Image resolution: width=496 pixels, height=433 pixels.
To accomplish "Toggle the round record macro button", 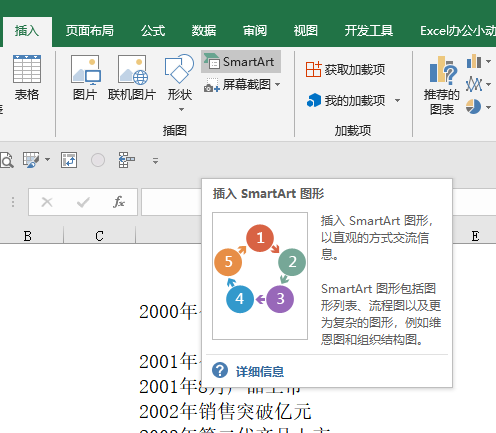I will pyautogui.click(x=98, y=160).
